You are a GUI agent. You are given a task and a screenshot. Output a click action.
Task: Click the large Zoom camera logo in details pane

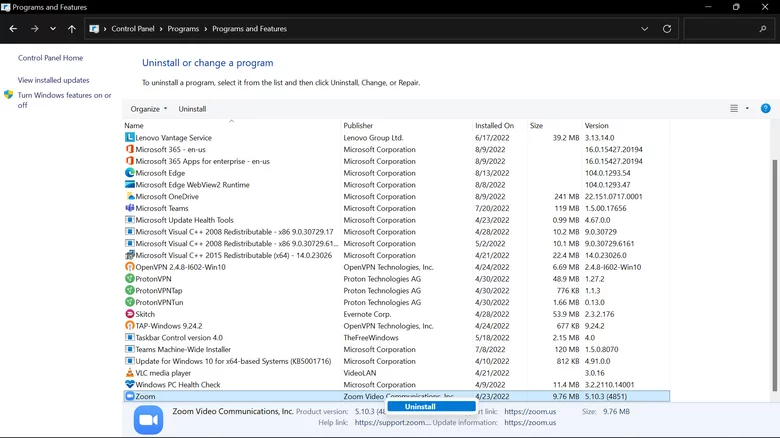[148, 420]
